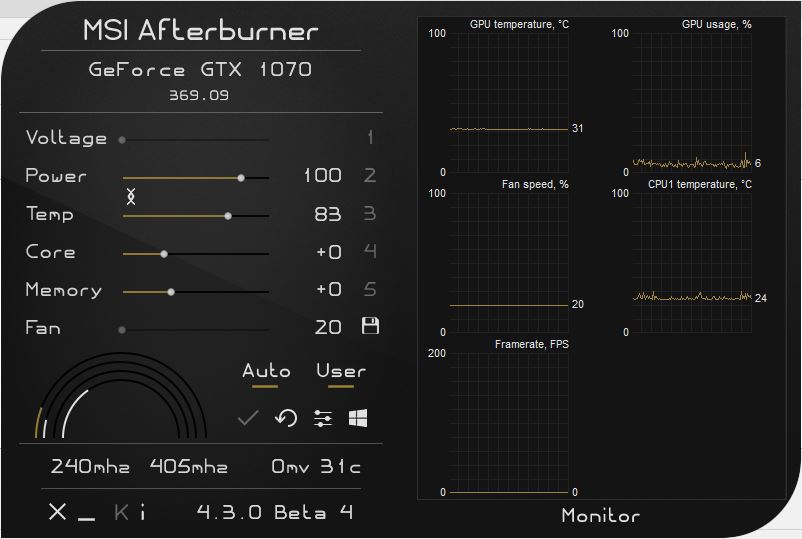
Task: Click the Fan value 20
Action: click(328, 327)
